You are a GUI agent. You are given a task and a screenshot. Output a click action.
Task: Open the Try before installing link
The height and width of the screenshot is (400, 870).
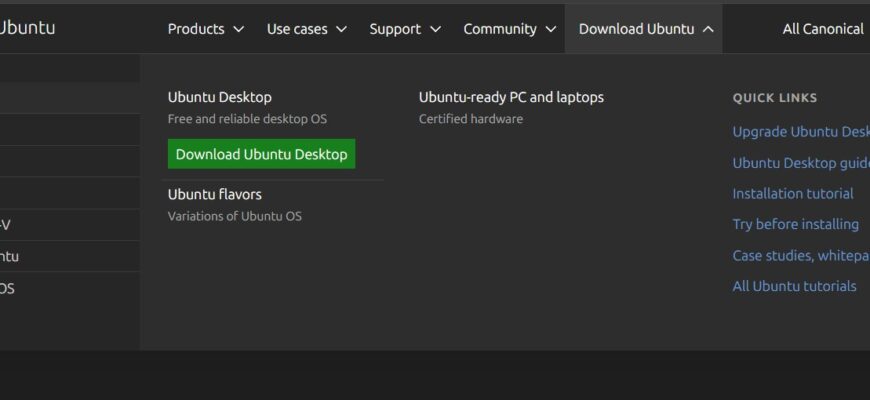[796, 224]
